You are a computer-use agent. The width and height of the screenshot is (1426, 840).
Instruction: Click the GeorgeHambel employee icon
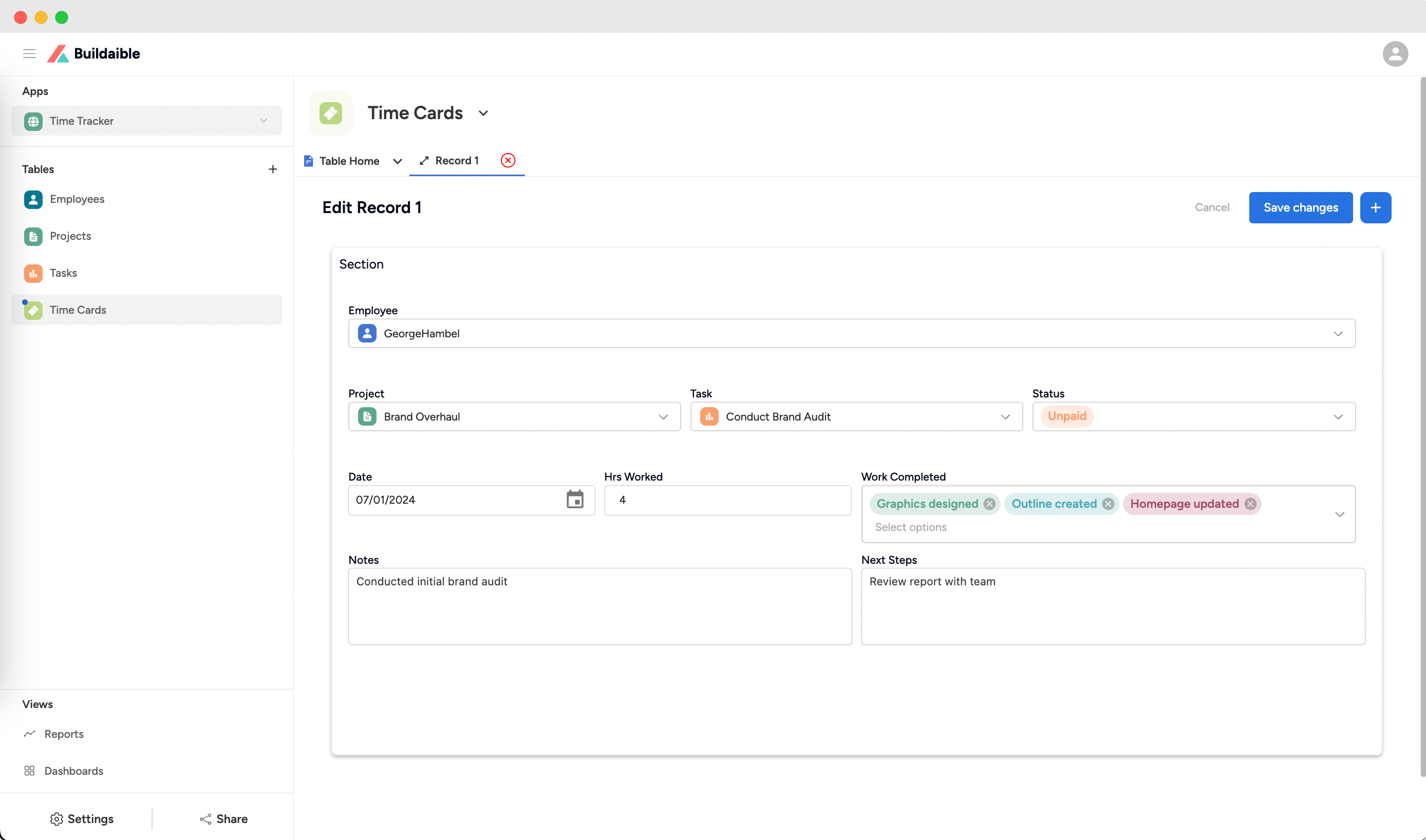coord(367,333)
